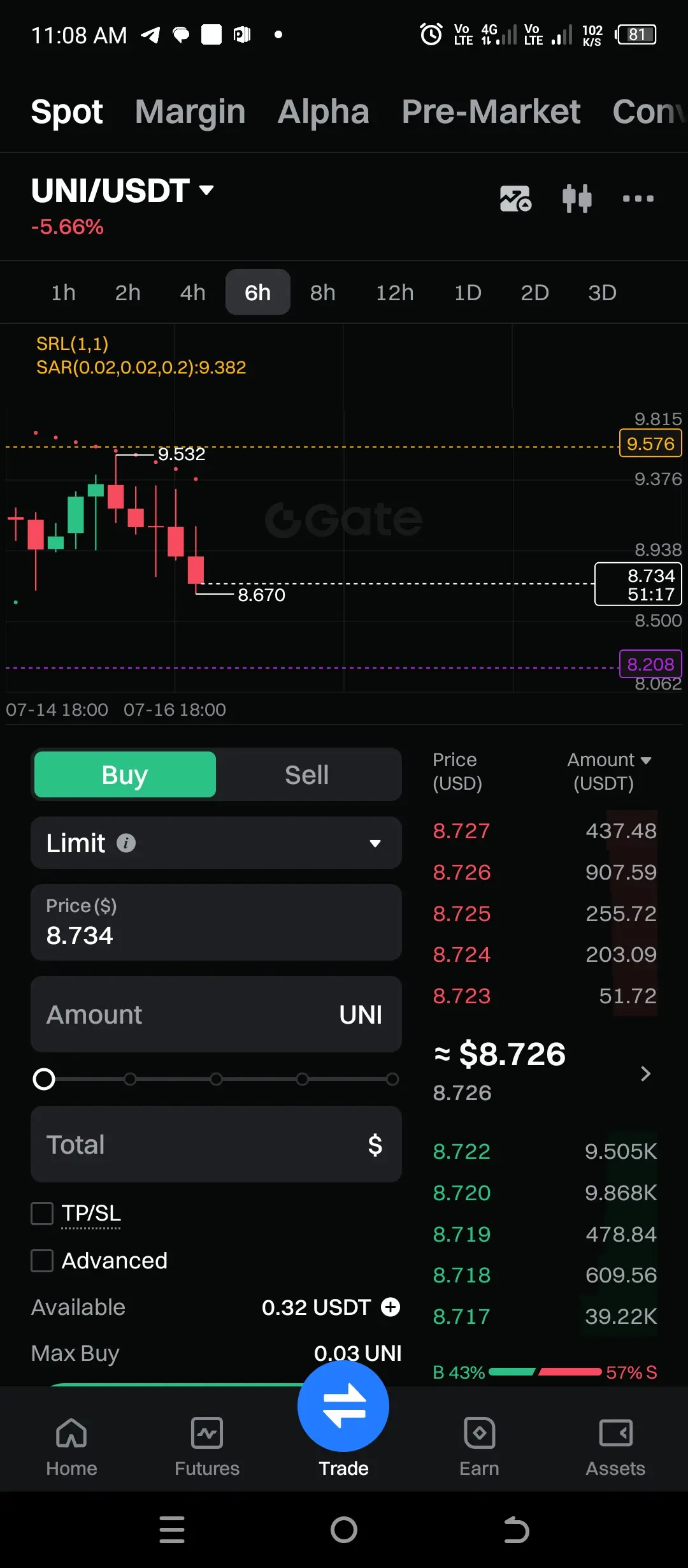The image size is (688, 1568).
Task: Select the 2D chart interval
Action: coord(534,293)
